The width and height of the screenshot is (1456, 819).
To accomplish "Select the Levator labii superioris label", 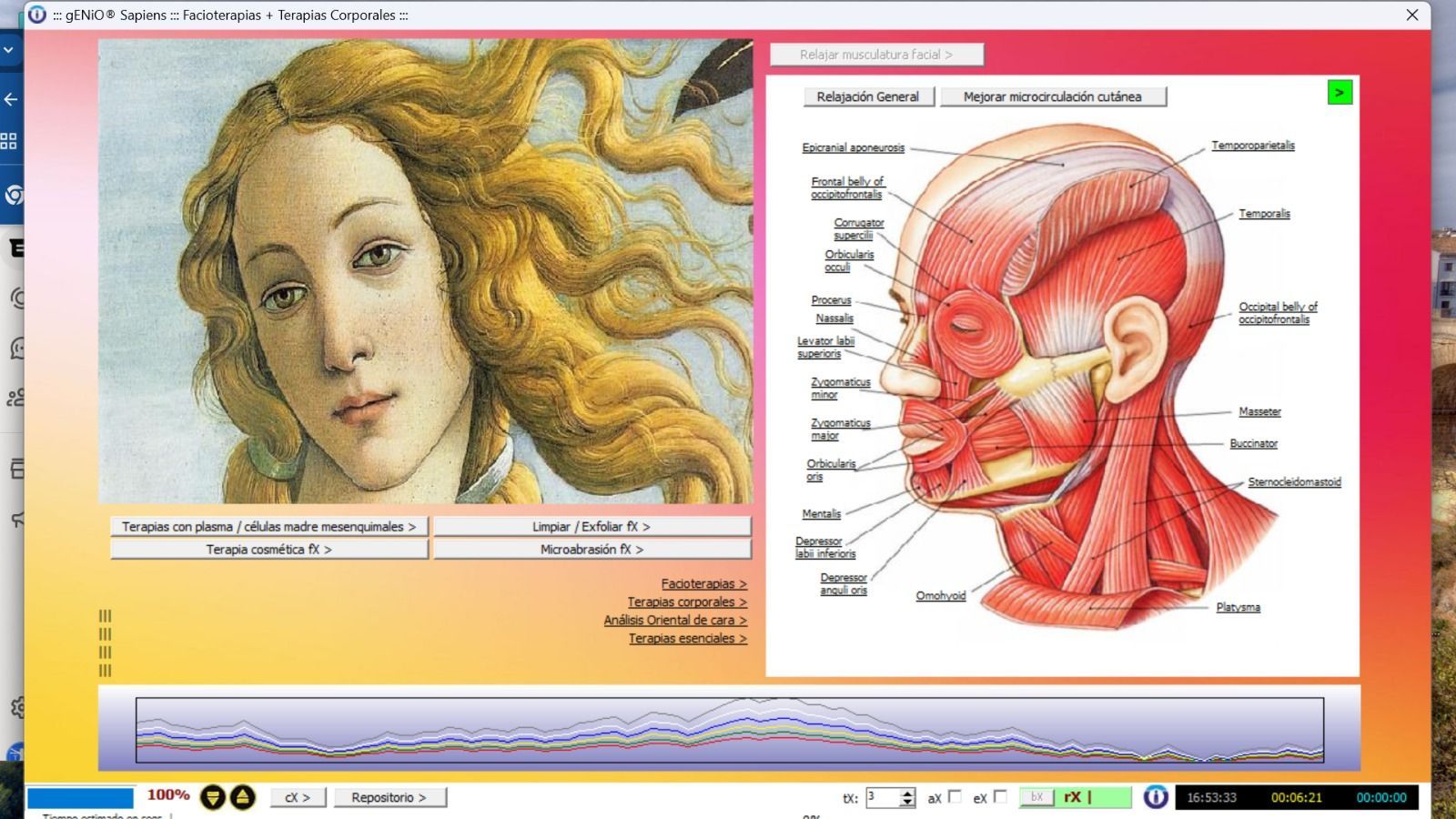I will [825, 347].
